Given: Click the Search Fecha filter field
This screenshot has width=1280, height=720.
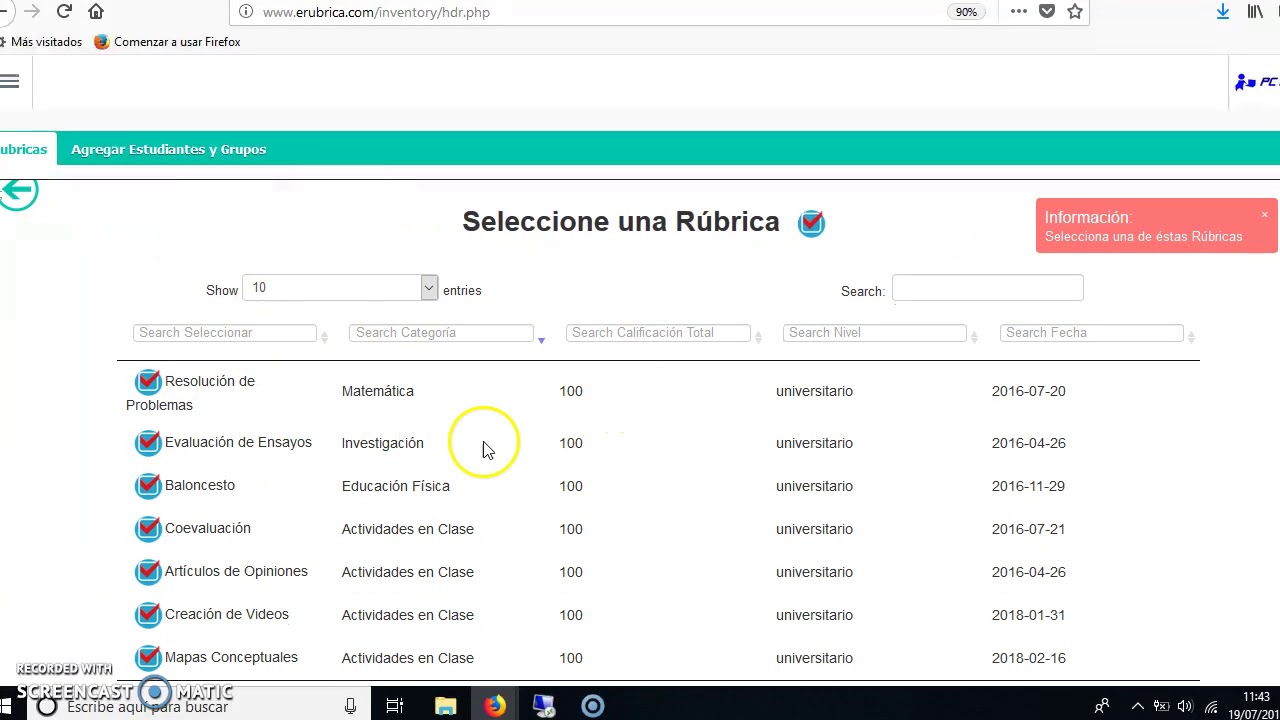Looking at the screenshot, I should tap(1091, 332).
